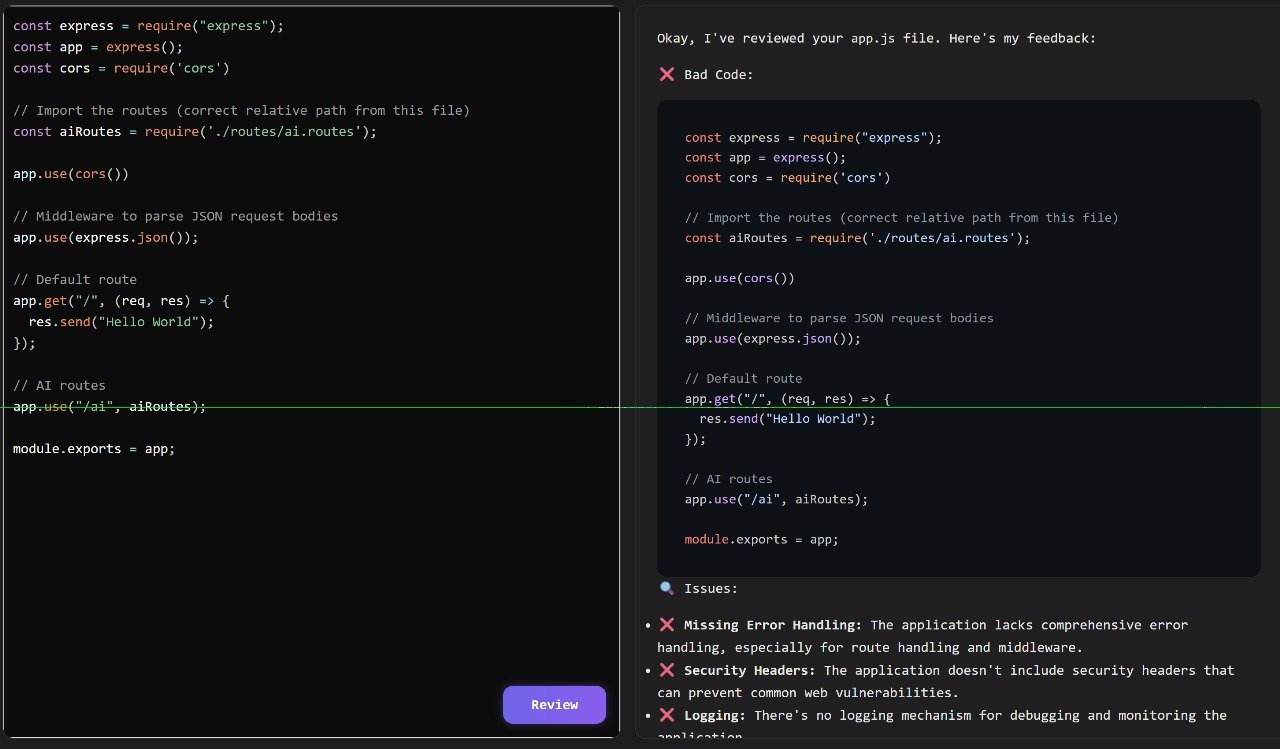Image resolution: width=1280 pixels, height=749 pixels.
Task: Click the red X icon before Security Headers
Action: (x=667, y=670)
